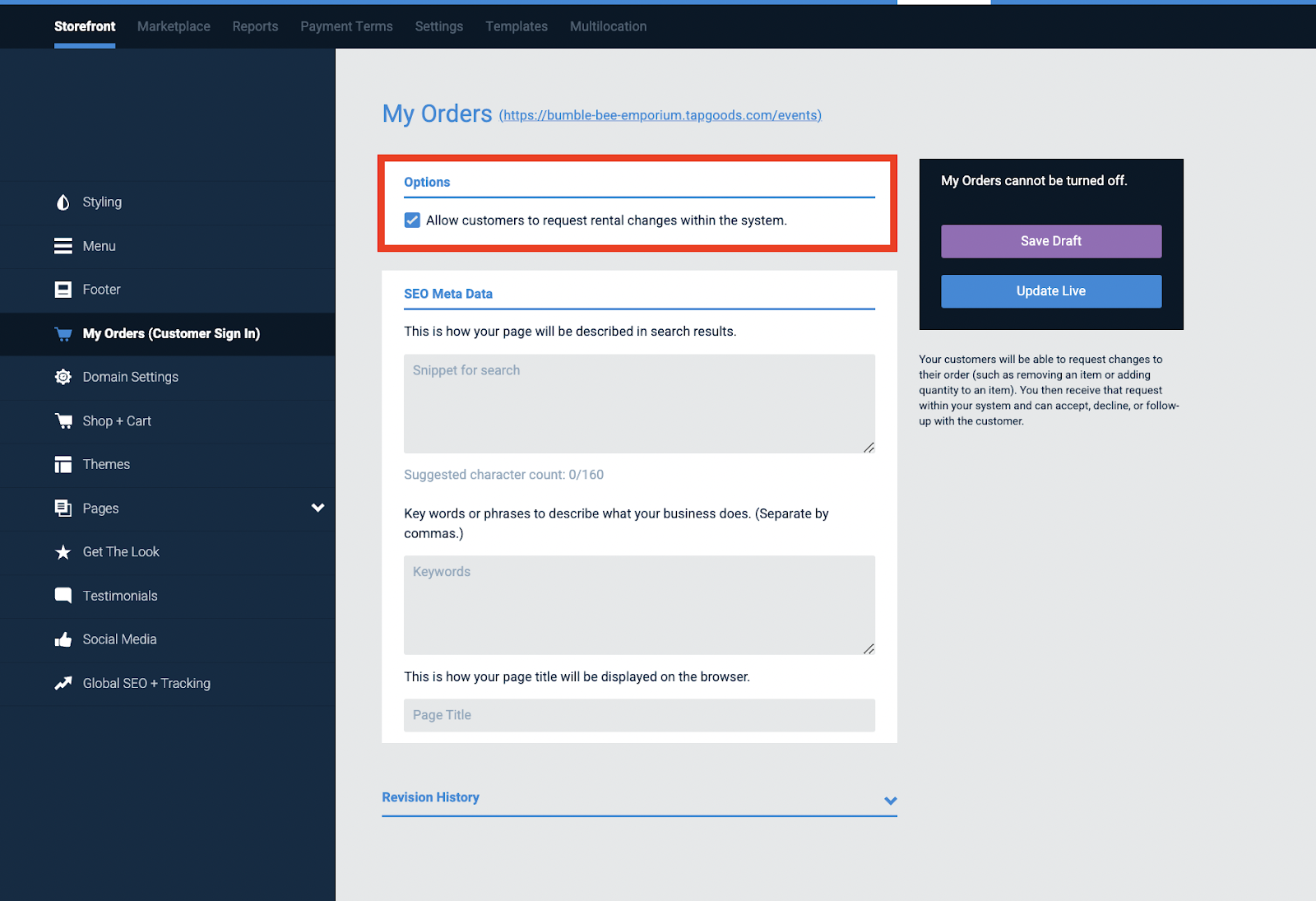The height and width of the screenshot is (901, 1316).
Task: Click the Themes panel icon
Action: (x=63, y=464)
